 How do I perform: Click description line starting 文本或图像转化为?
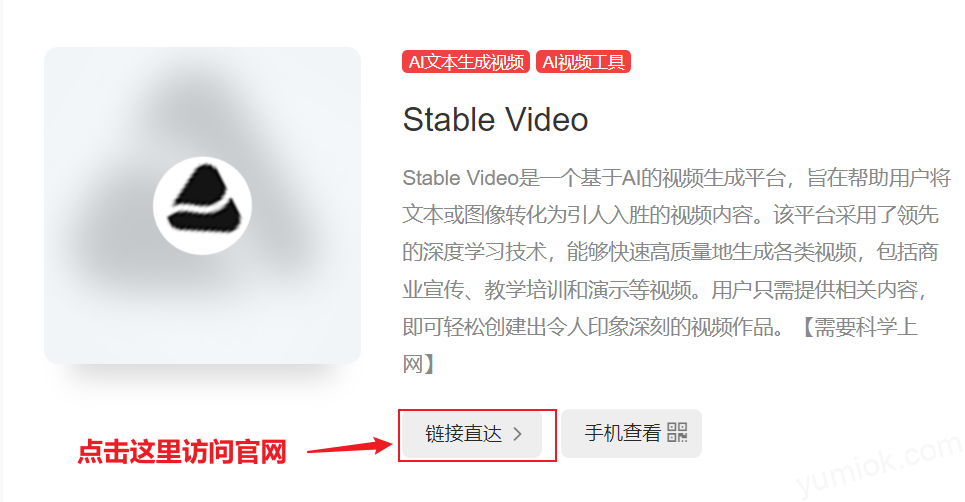pos(670,215)
